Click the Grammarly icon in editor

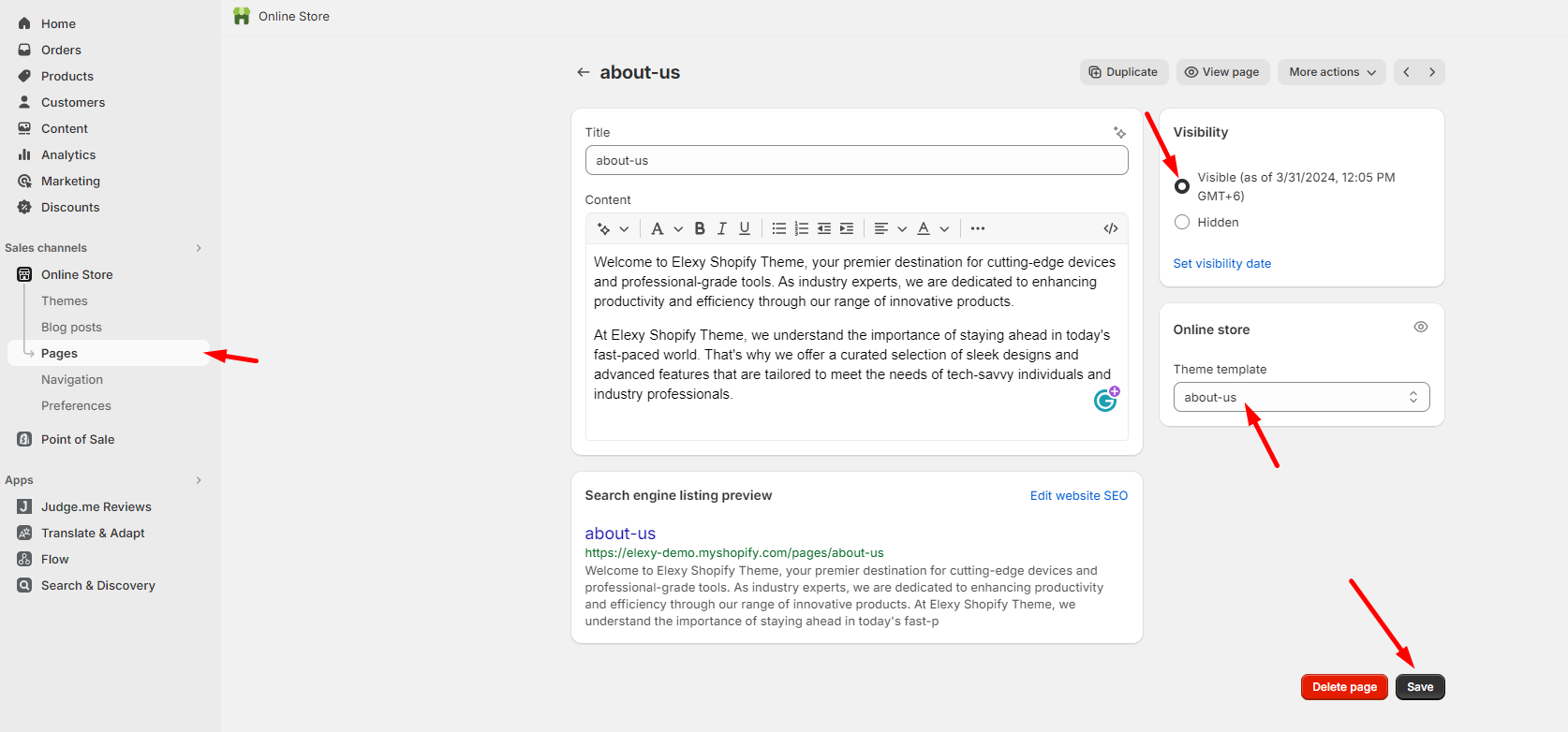pos(1106,400)
